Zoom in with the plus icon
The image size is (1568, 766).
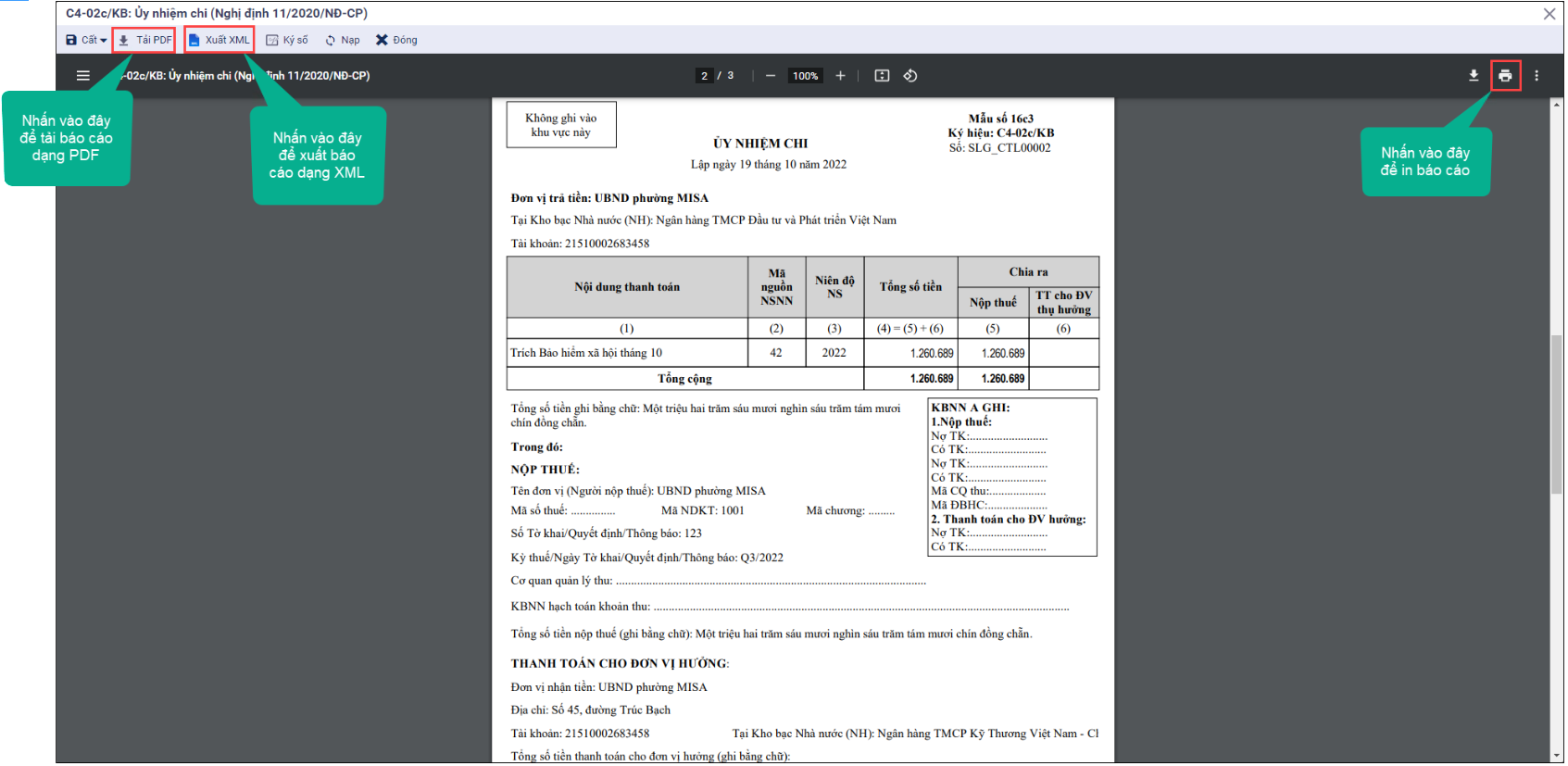click(840, 76)
